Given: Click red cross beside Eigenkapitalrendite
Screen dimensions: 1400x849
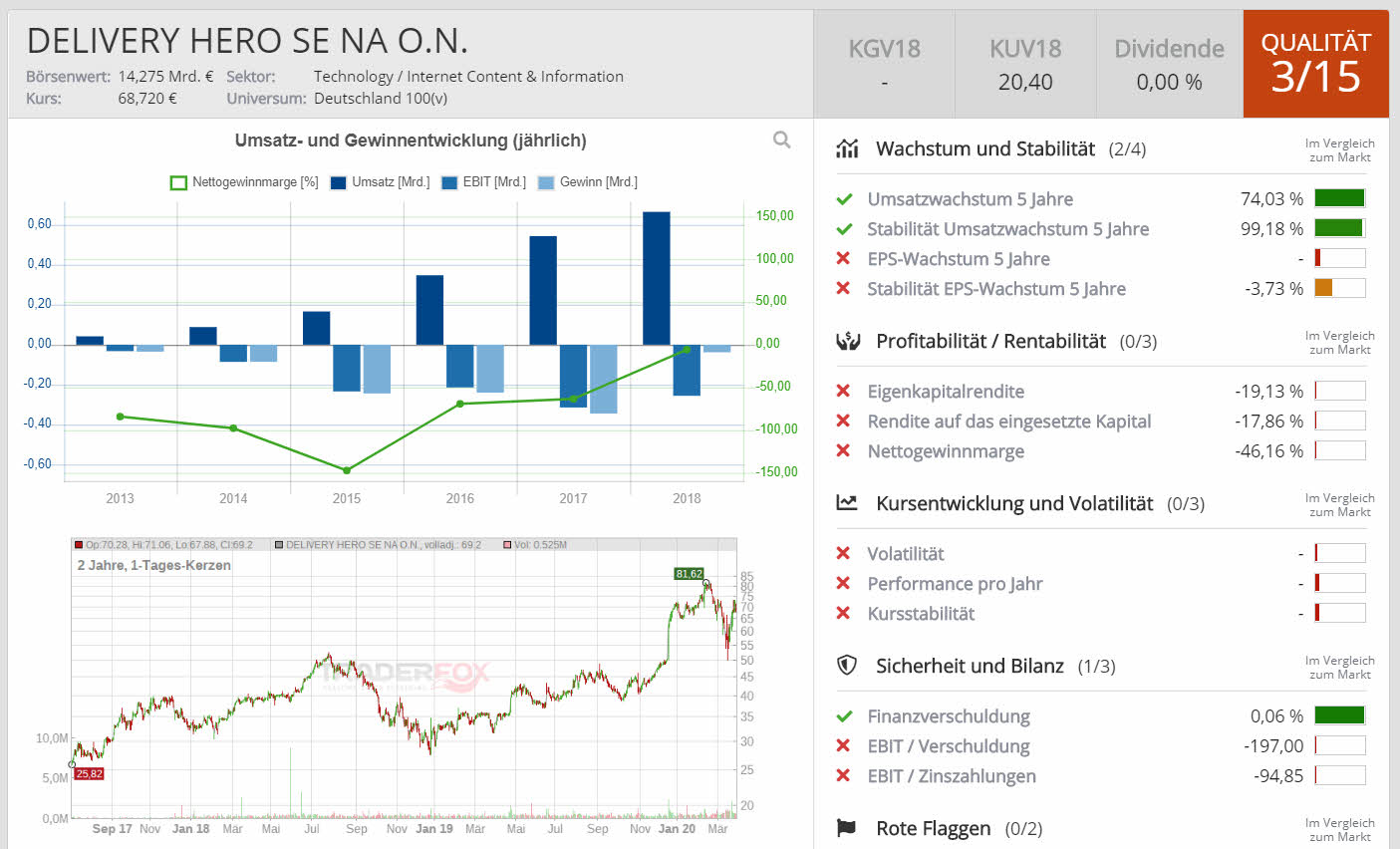Looking at the screenshot, I should (843, 392).
